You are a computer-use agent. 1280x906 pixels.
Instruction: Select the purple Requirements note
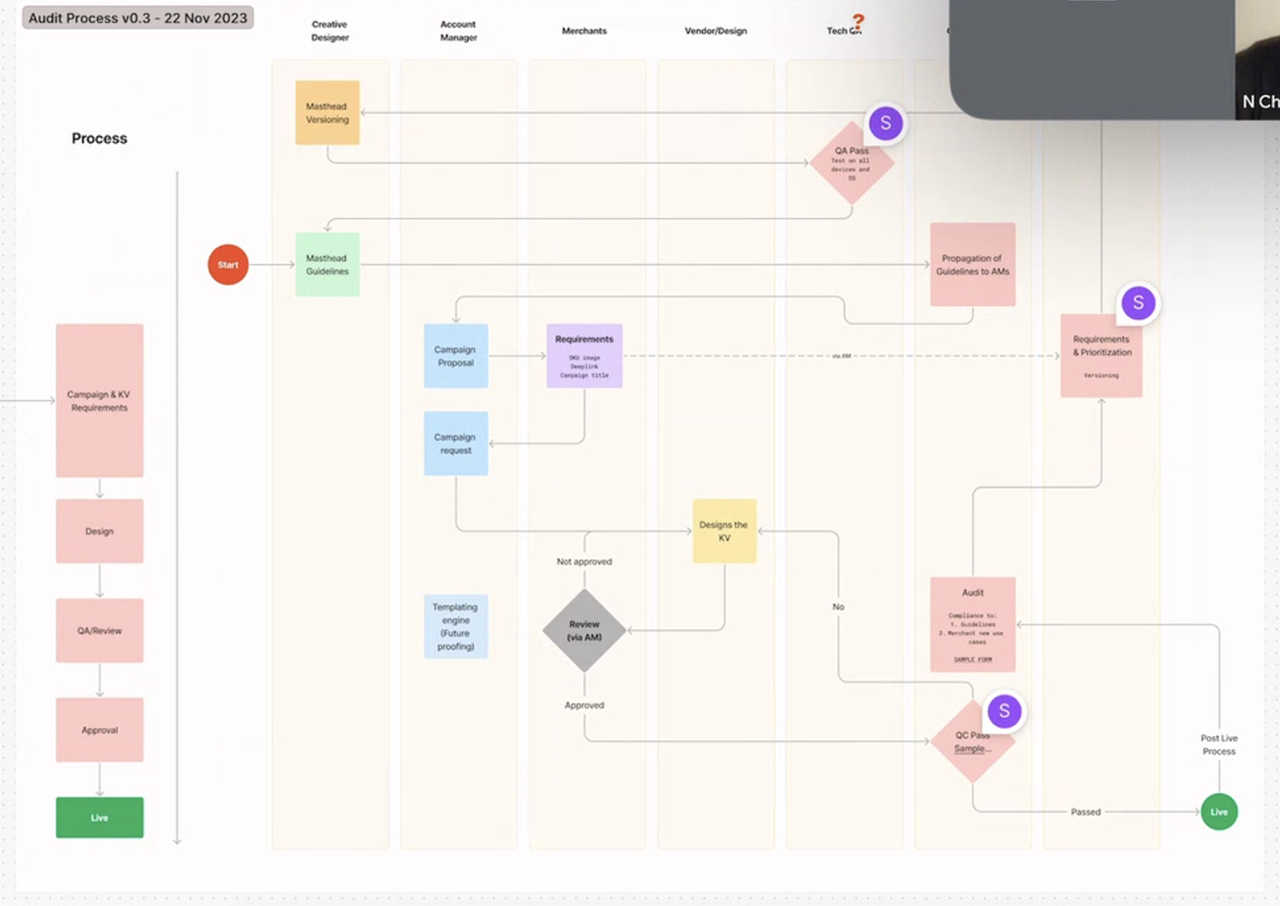coord(584,356)
